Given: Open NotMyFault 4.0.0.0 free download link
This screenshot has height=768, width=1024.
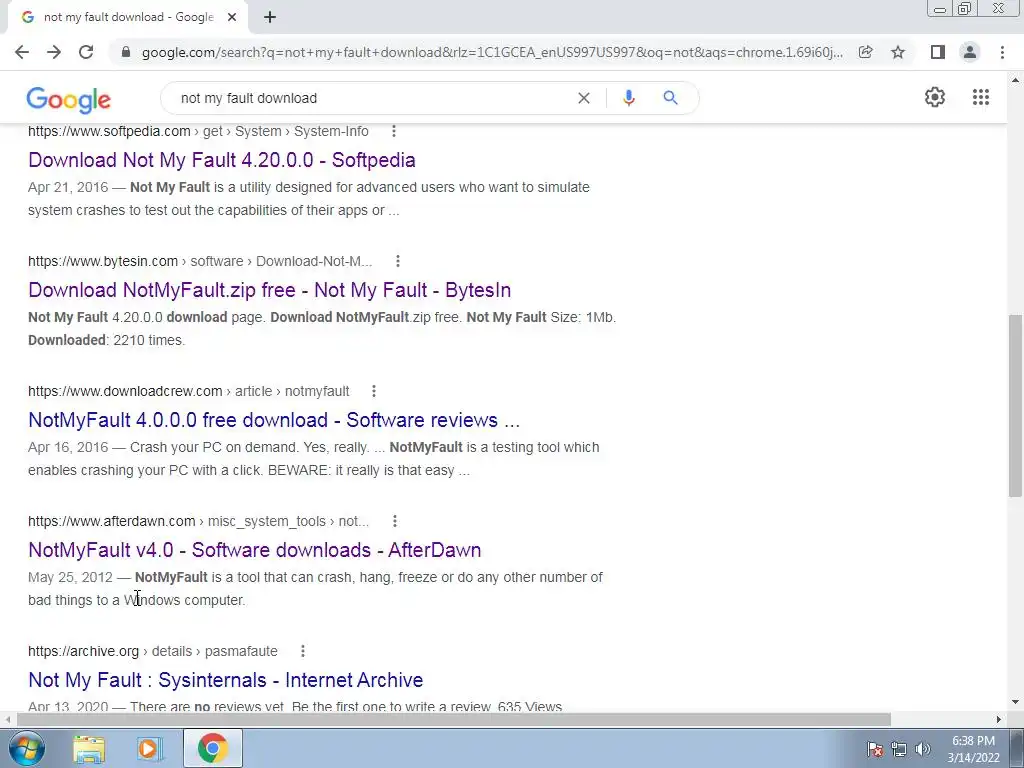Looking at the screenshot, I should click(274, 420).
